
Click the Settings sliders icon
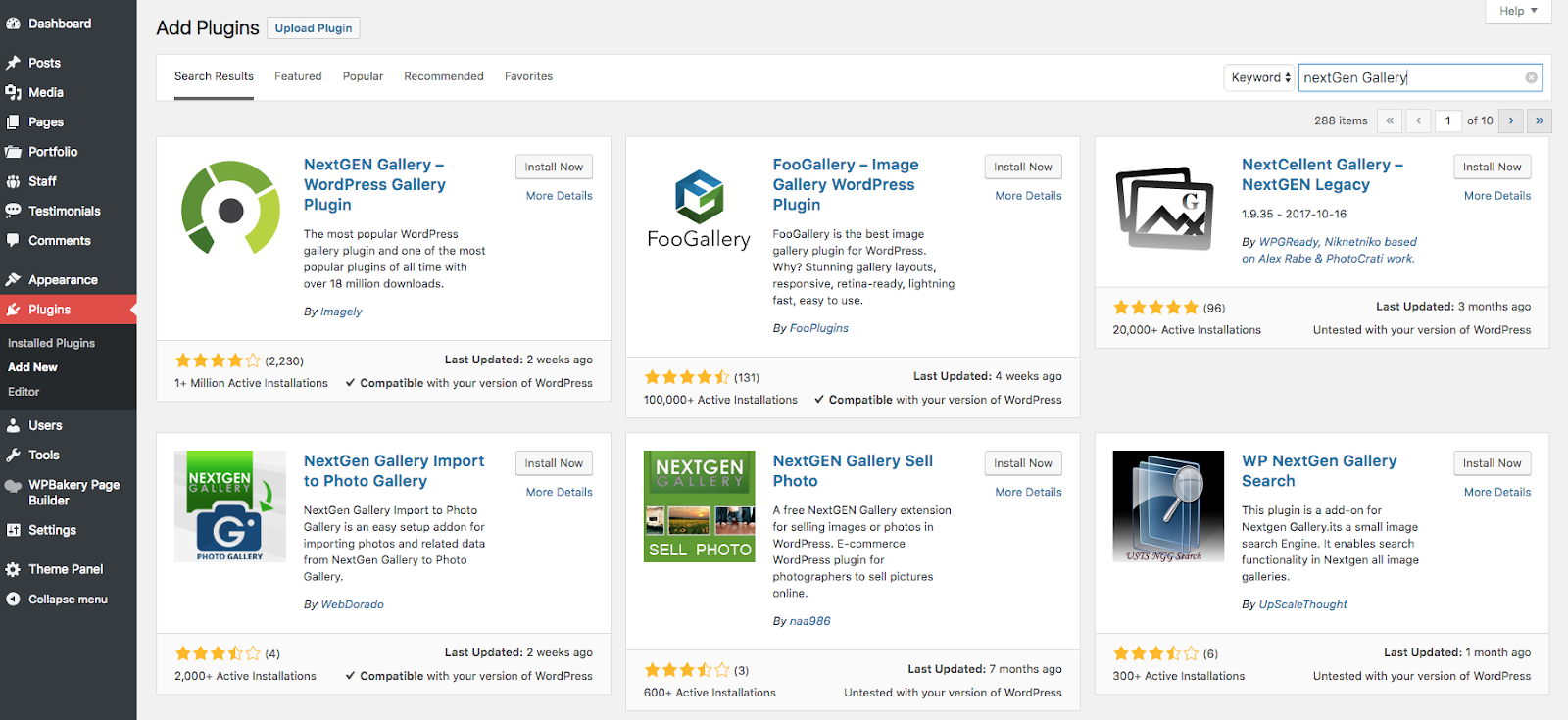tap(13, 530)
